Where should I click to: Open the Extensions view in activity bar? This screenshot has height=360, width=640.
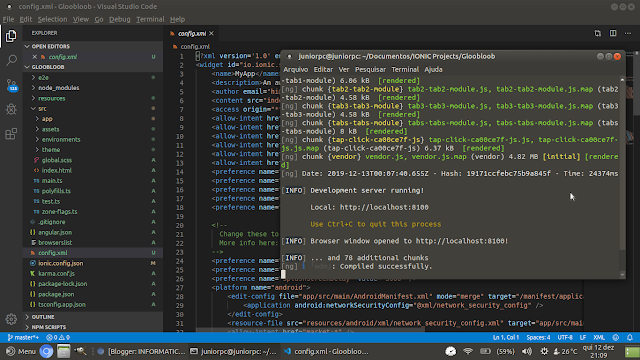(x=11, y=133)
